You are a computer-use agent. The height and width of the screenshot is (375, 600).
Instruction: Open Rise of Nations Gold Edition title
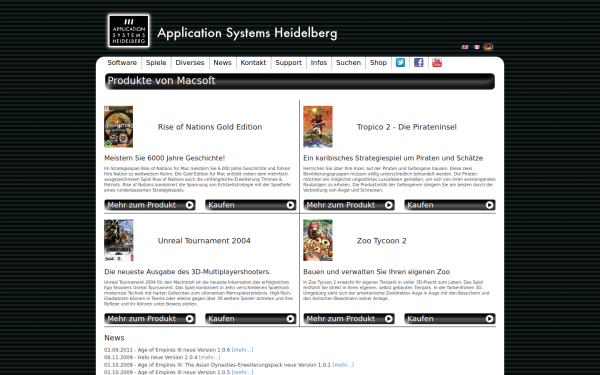[210, 127]
